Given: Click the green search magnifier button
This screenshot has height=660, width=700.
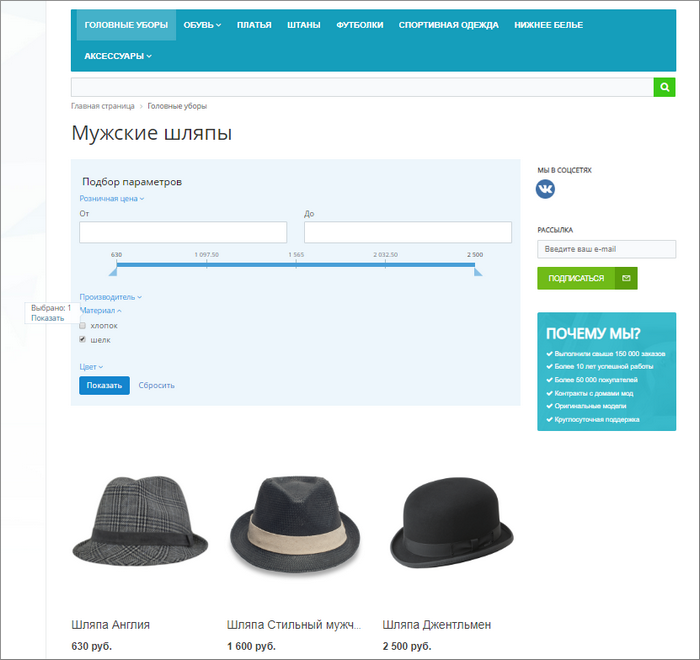Looking at the screenshot, I should [664, 87].
